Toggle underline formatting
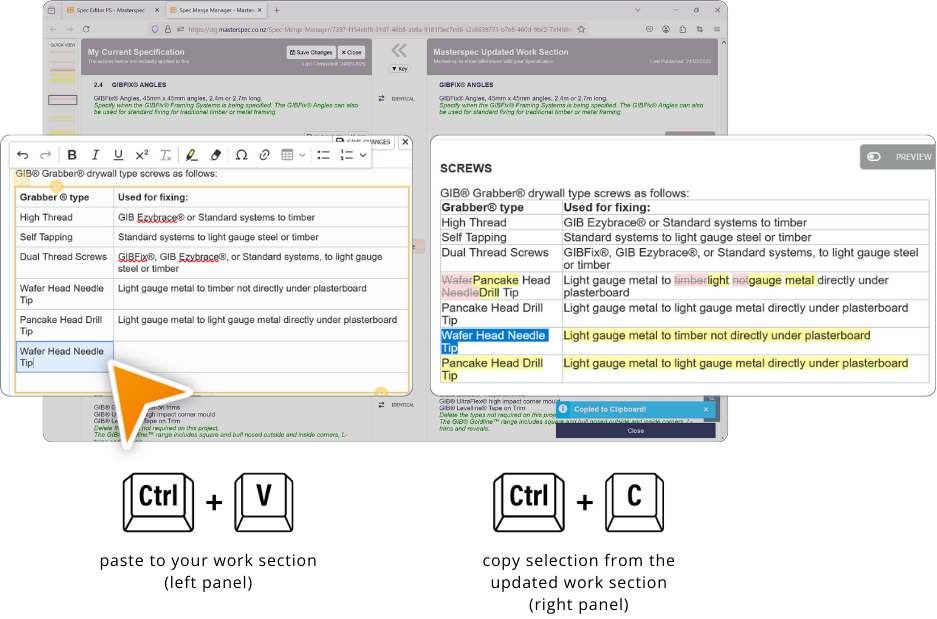The image size is (937, 619). [x=118, y=155]
